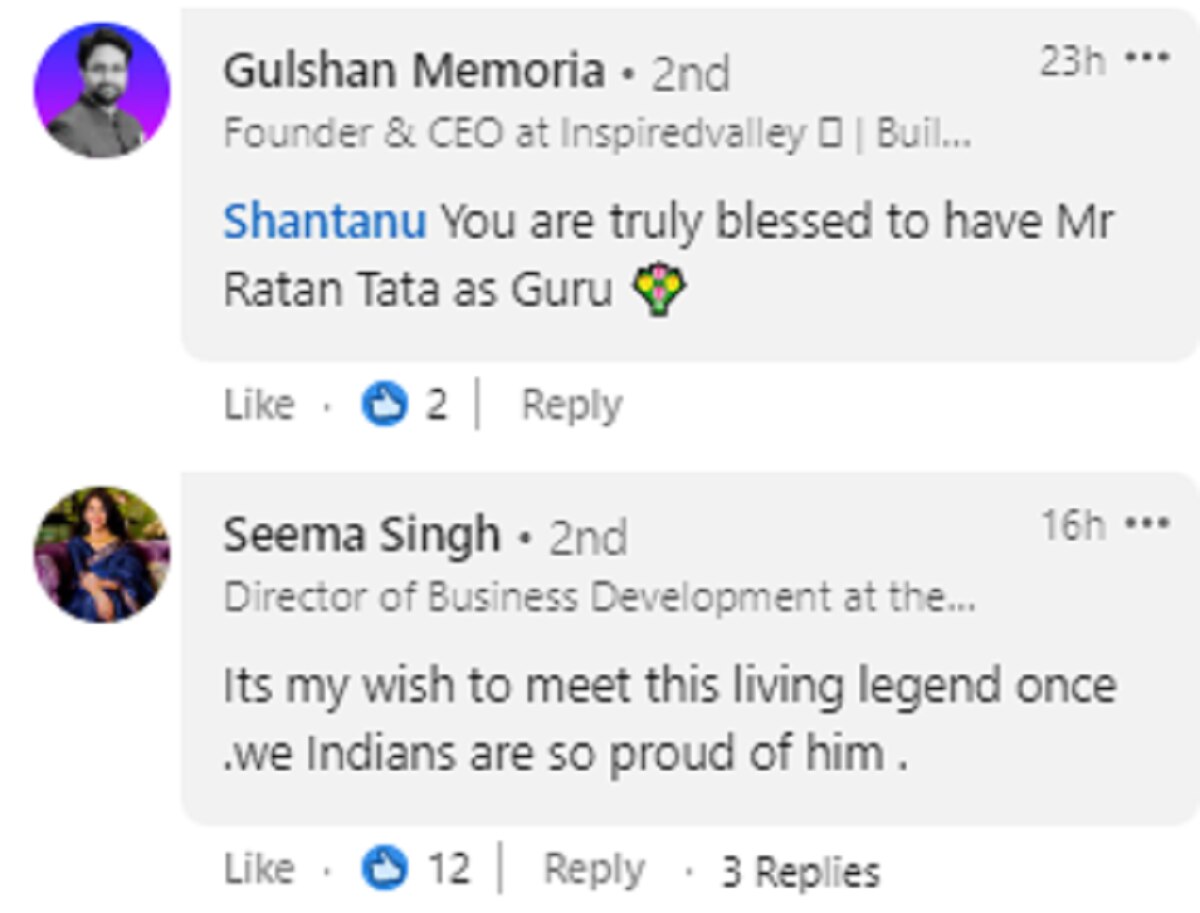
Task: Click the Director of Business Development headline
Action: click(x=599, y=597)
